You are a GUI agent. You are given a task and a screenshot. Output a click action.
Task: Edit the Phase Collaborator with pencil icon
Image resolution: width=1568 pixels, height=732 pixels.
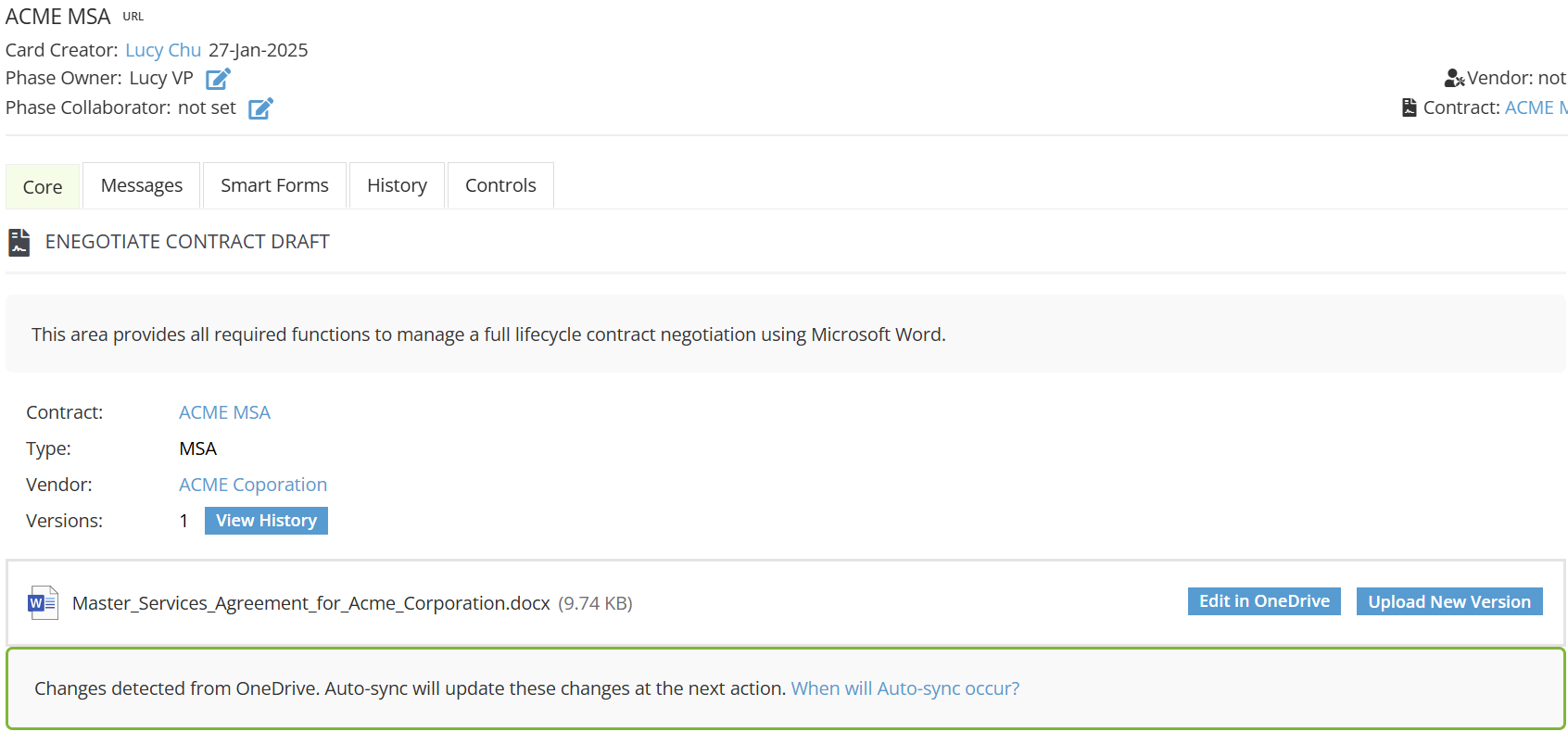(x=260, y=108)
